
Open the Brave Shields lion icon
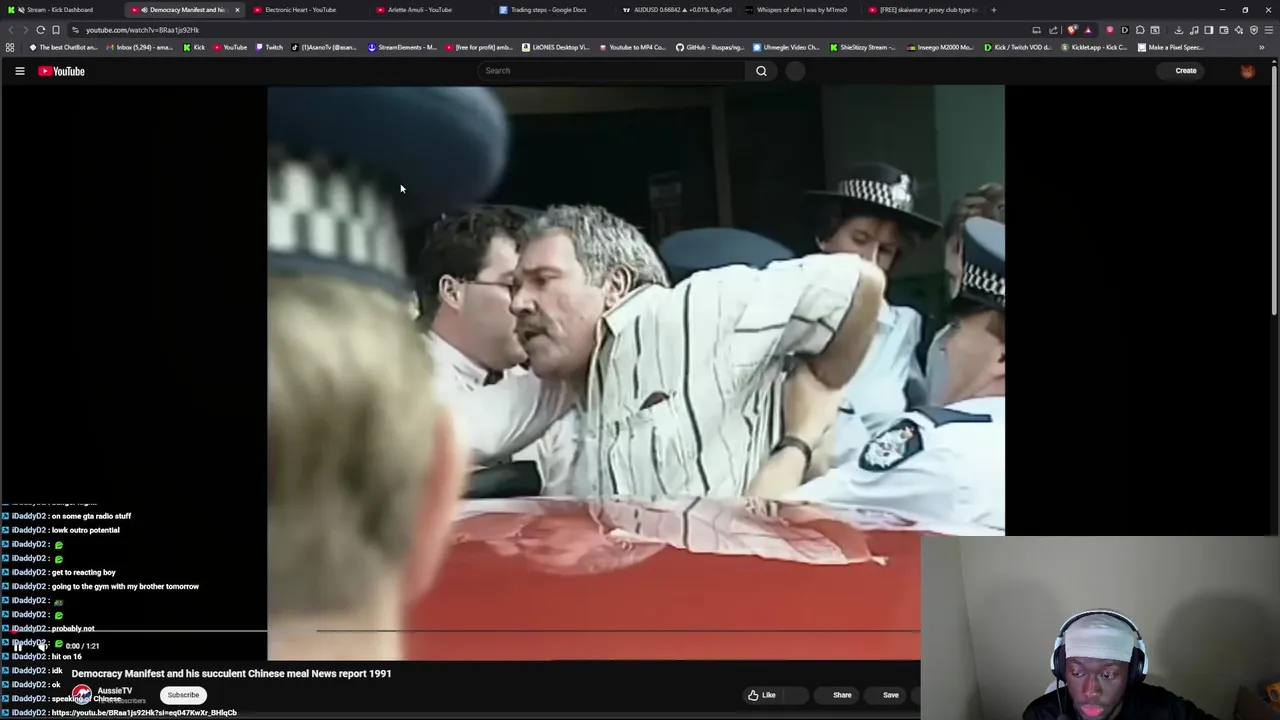pyautogui.click(x=1072, y=30)
